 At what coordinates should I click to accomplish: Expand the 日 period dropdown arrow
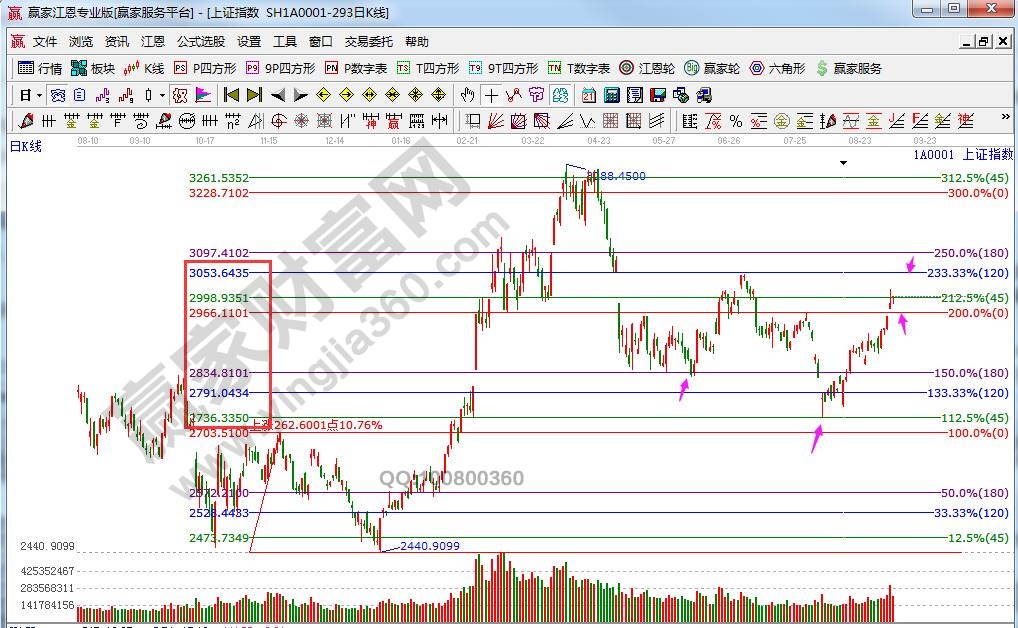pyautogui.click(x=39, y=95)
